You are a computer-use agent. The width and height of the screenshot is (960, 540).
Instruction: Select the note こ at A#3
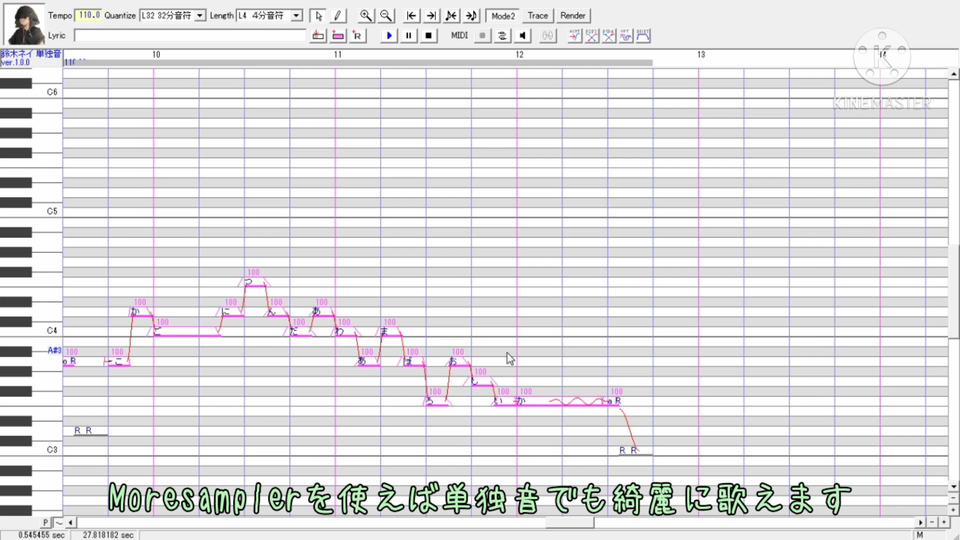tap(119, 362)
